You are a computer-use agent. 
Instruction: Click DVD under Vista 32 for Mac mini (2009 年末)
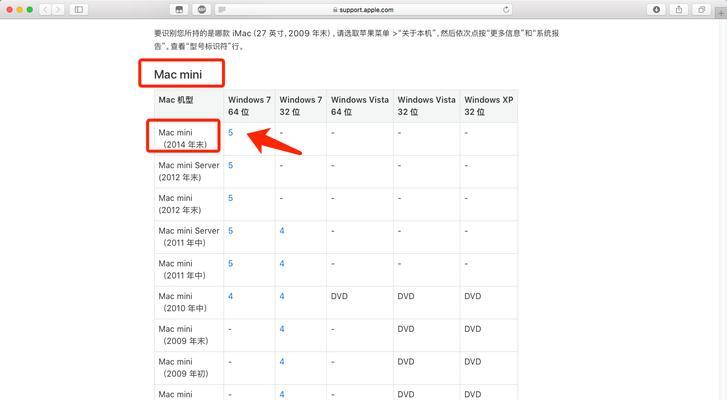[x=406, y=329]
